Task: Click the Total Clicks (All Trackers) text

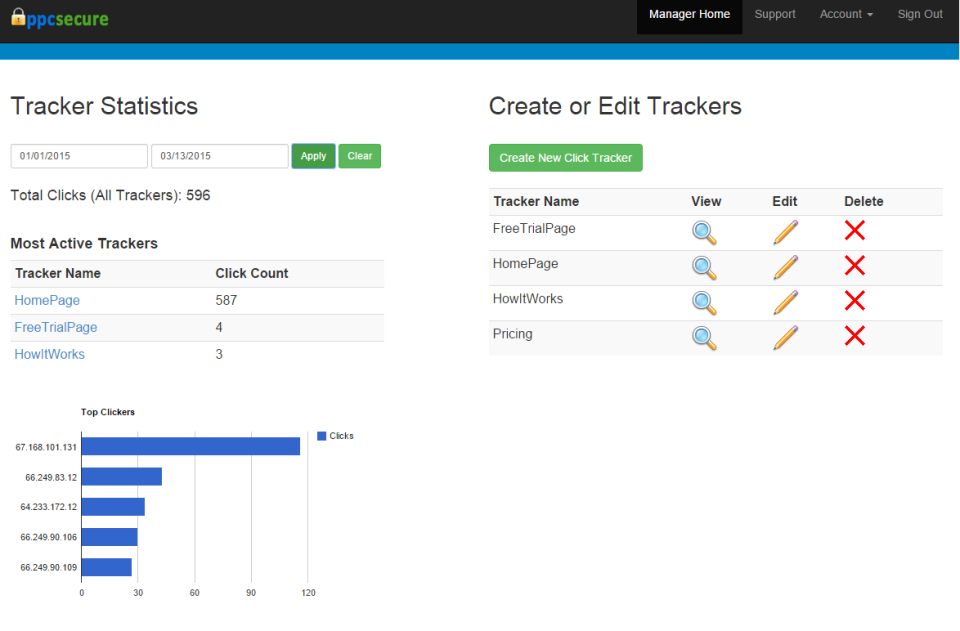Action: (110, 195)
